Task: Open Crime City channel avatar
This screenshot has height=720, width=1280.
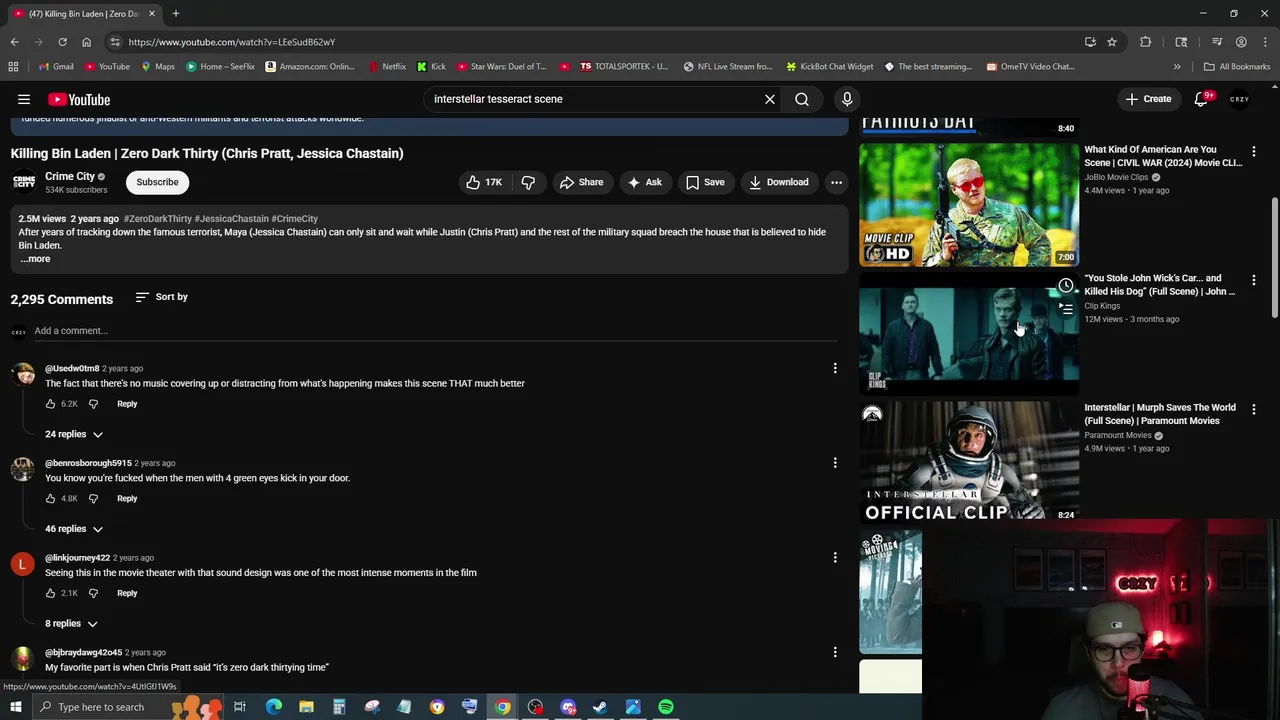Action: coord(24,182)
